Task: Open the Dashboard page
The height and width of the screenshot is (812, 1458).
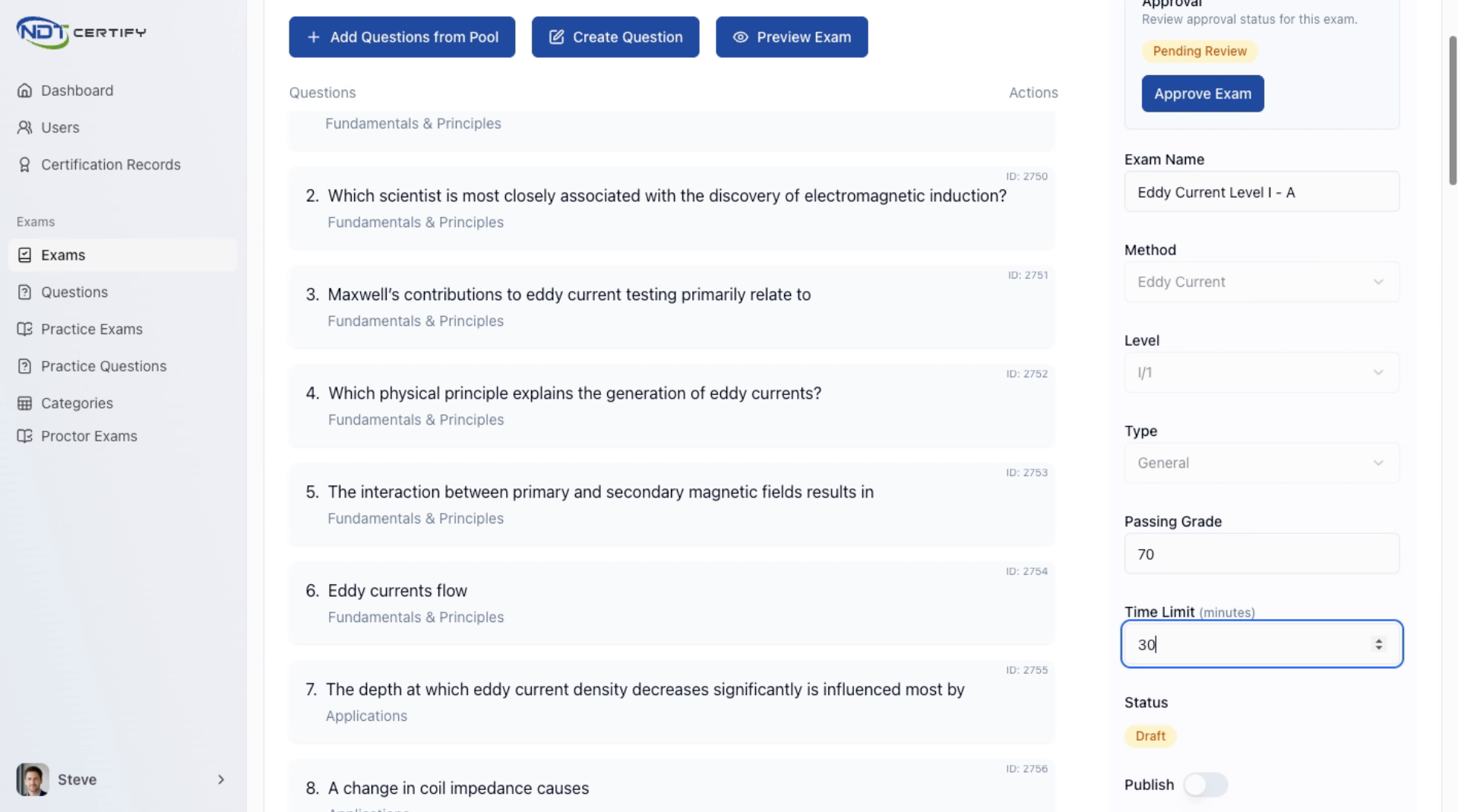Action: coord(122,90)
